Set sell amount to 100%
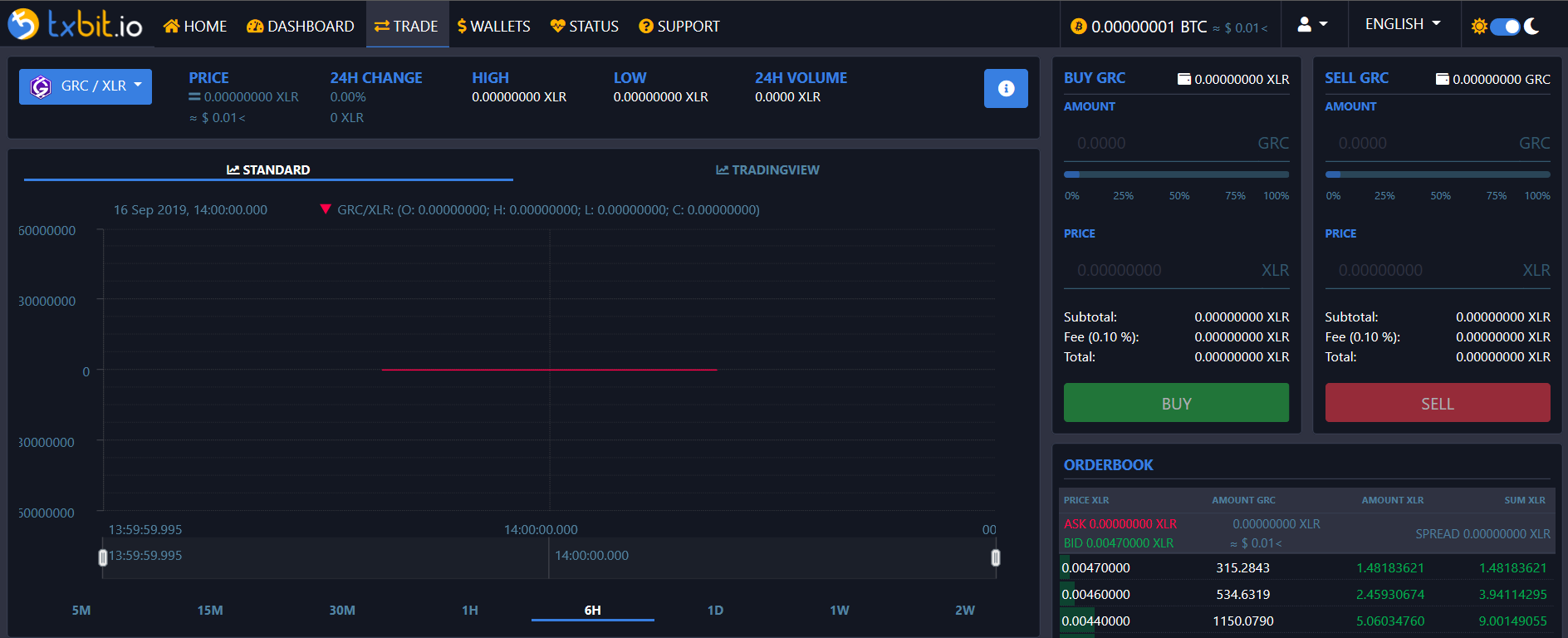The image size is (1568, 638). pos(1537,196)
